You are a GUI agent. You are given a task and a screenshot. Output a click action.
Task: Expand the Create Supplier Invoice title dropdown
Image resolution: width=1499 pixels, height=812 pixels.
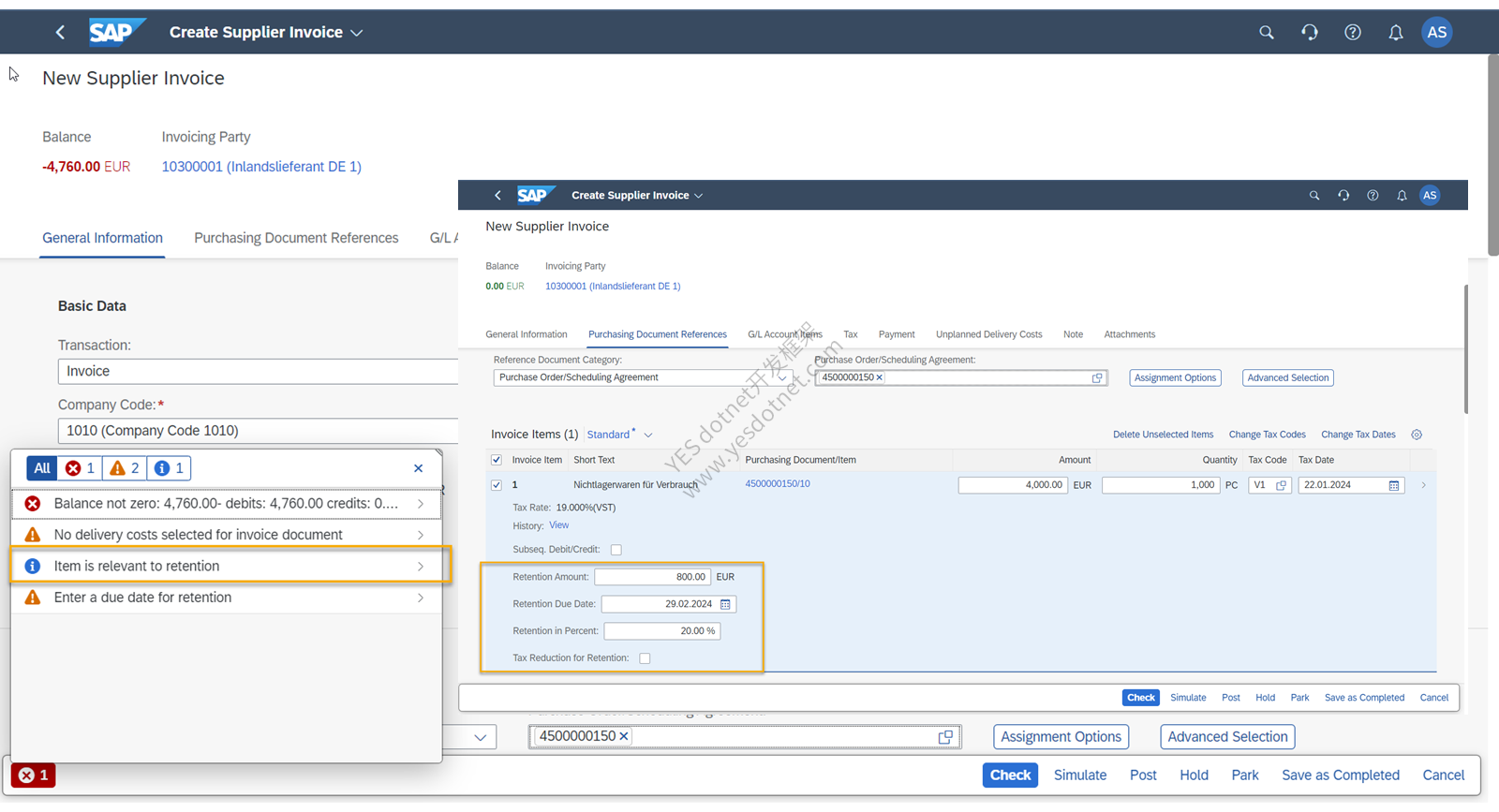tap(357, 33)
